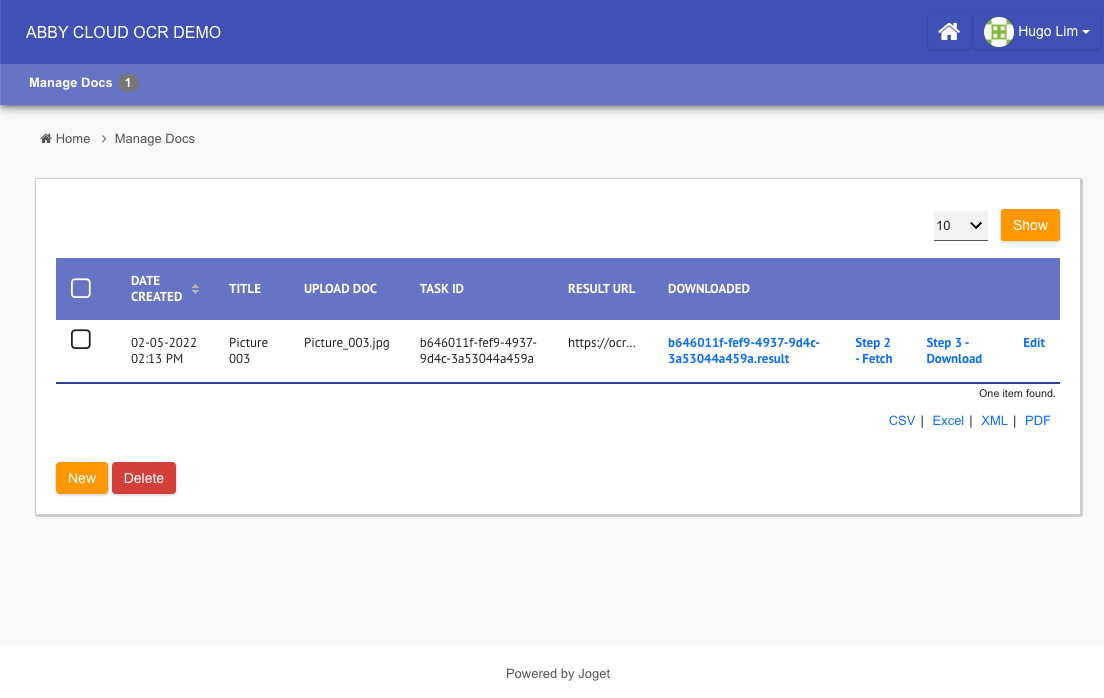Click the Excel export link

click(947, 421)
